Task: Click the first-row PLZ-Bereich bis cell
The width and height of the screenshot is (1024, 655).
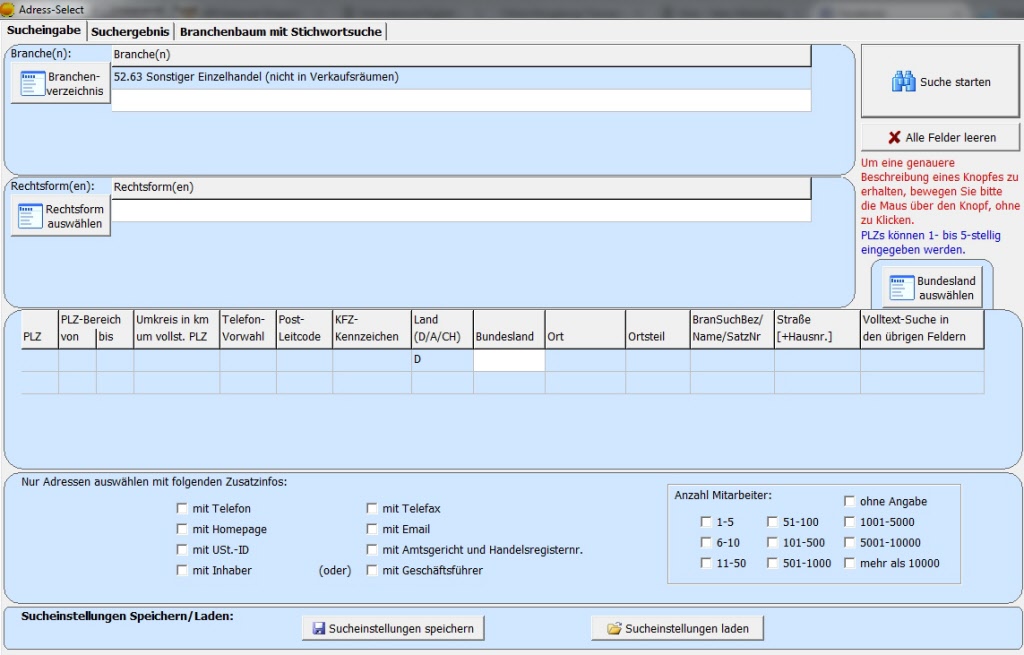Action: (115, 360)
